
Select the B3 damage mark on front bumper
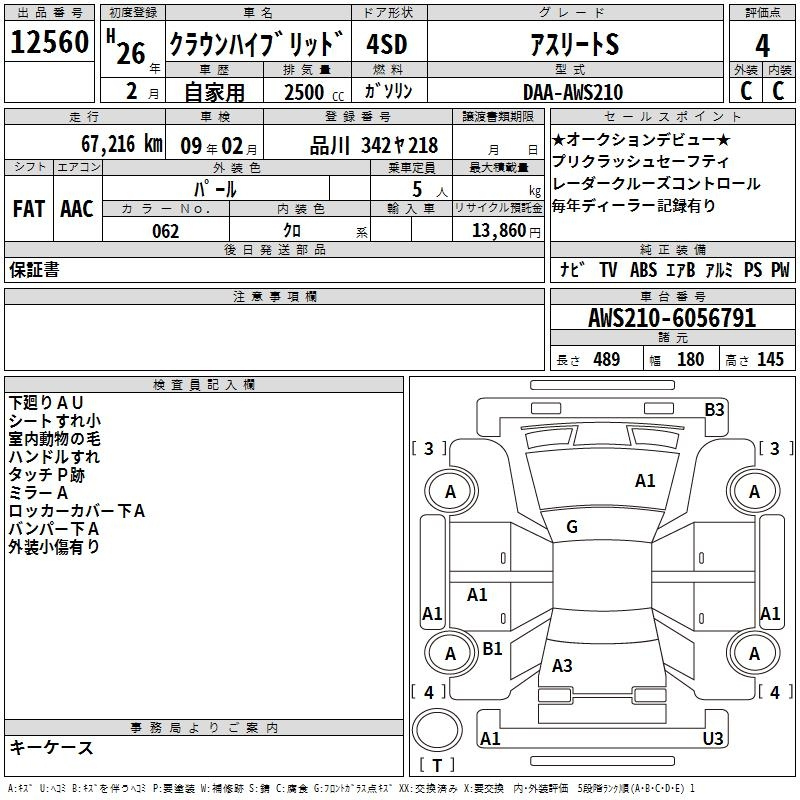(x=714, y=409)
